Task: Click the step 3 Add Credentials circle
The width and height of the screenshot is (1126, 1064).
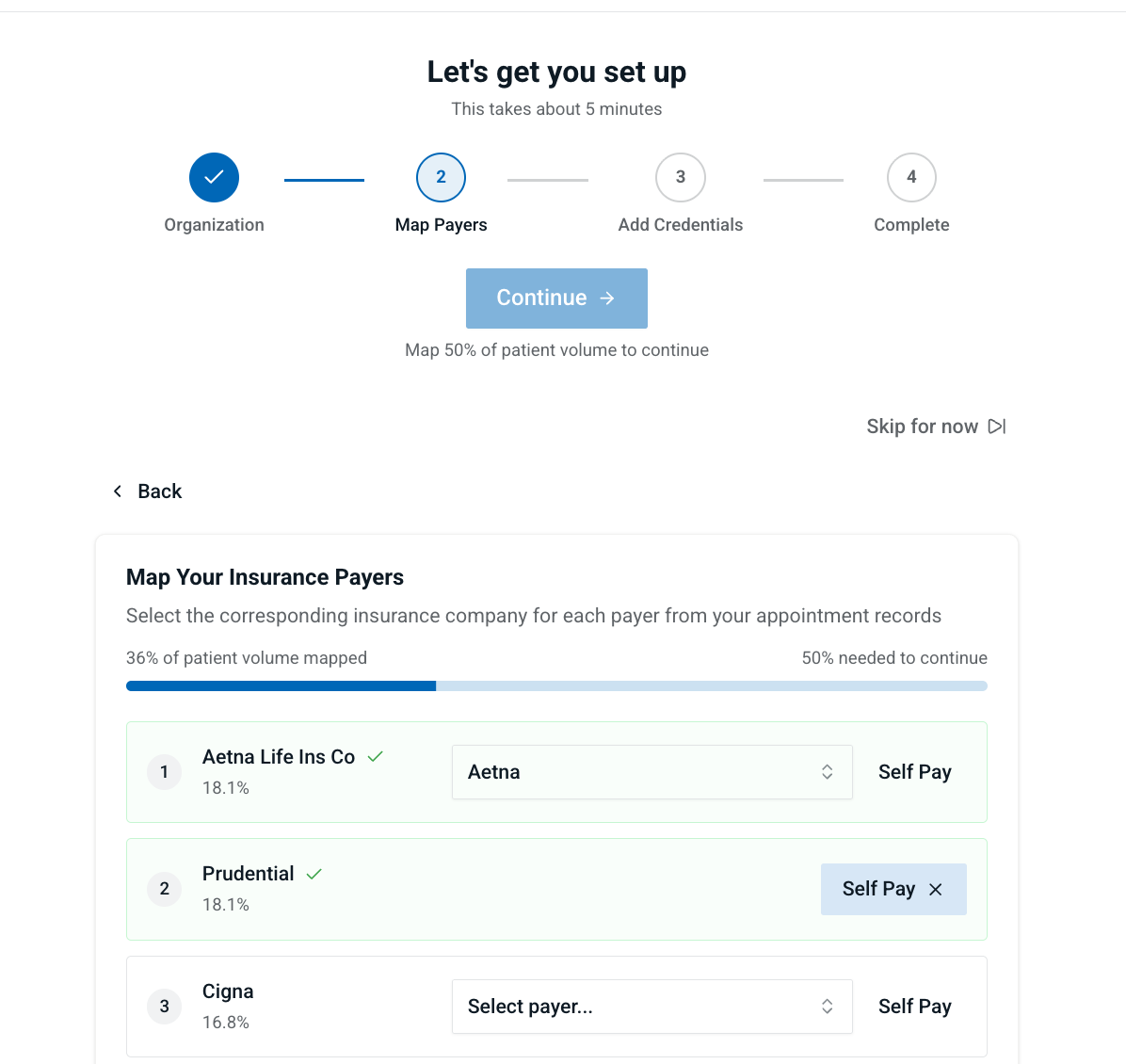Action: pyautogui.click(x=680, y=177)
